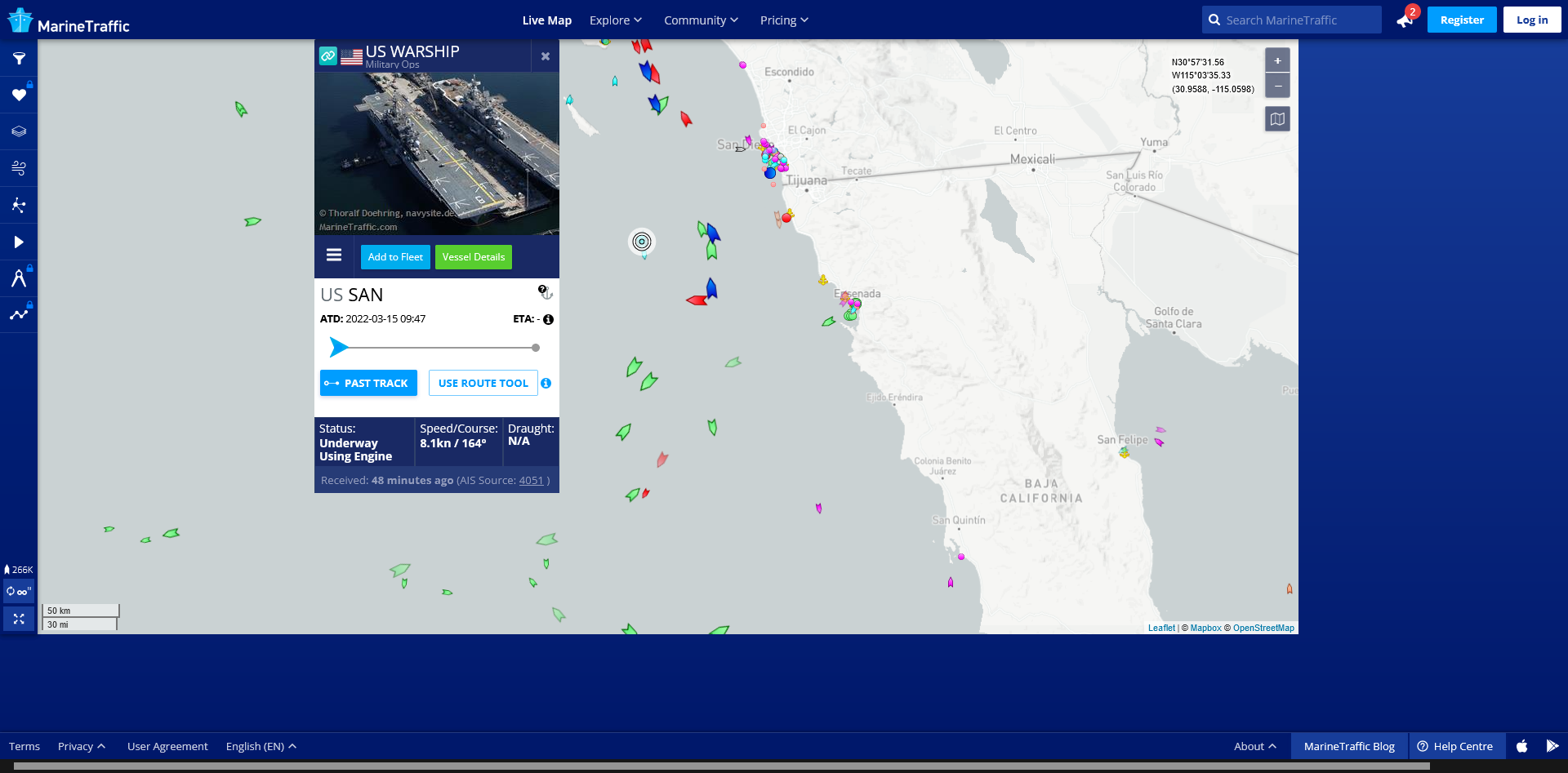Open notifications megaphone icon
Viewport: 1568px width, 773px height.
click(x=1405, y=20)
